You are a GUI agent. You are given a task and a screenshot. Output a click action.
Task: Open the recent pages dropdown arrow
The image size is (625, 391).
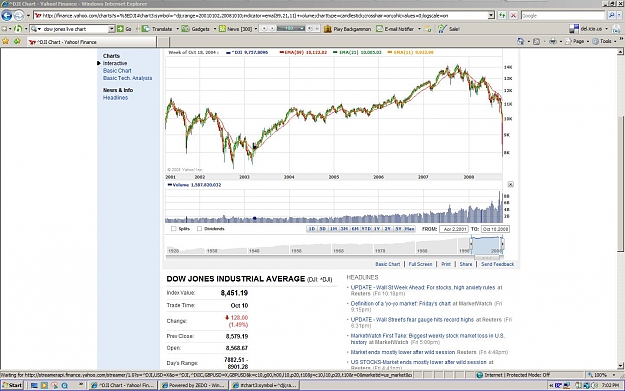pyautogui.click(x=28, y=16)
